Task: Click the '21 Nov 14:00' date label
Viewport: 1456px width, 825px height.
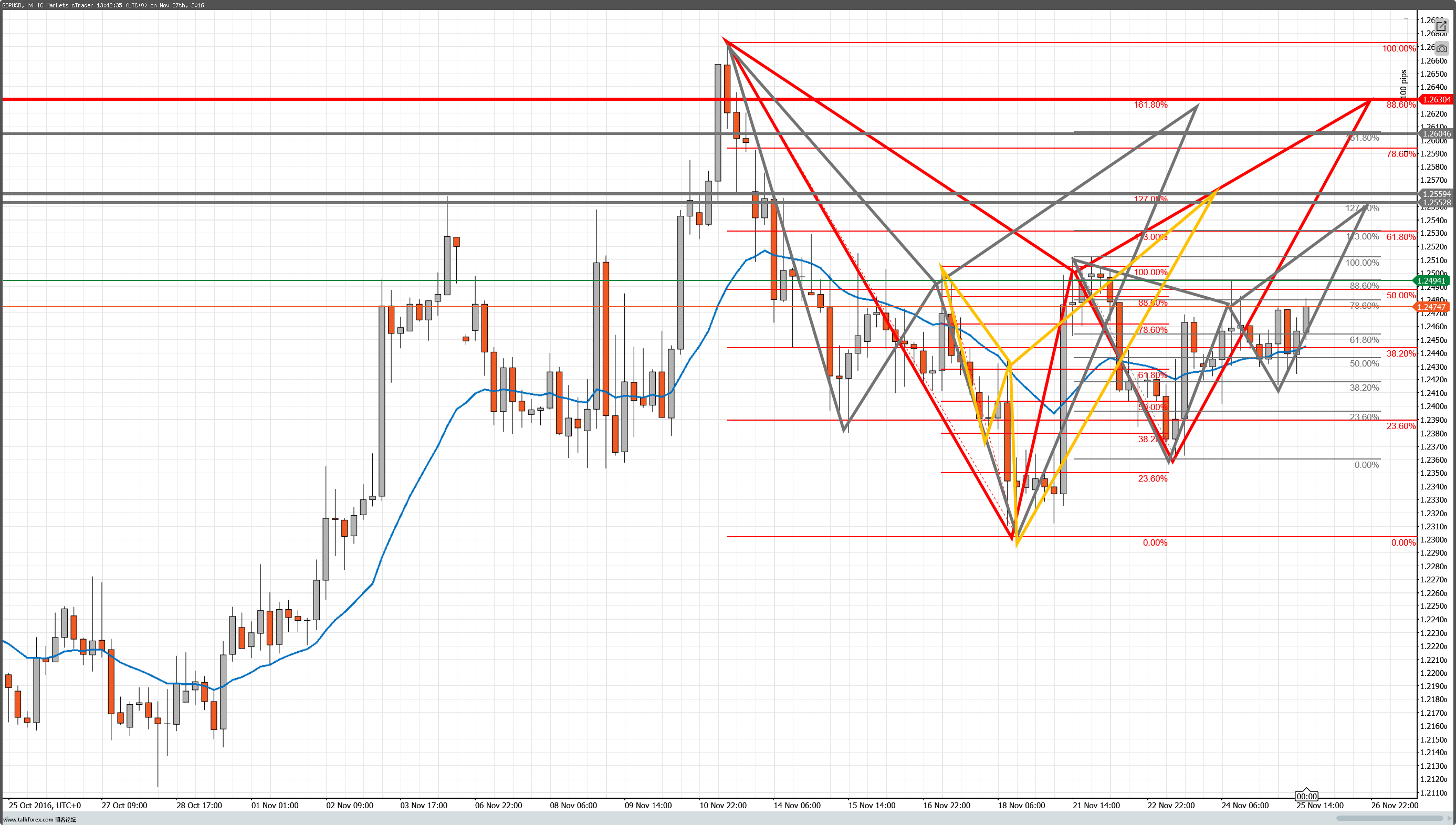Action: point(1096,805)
